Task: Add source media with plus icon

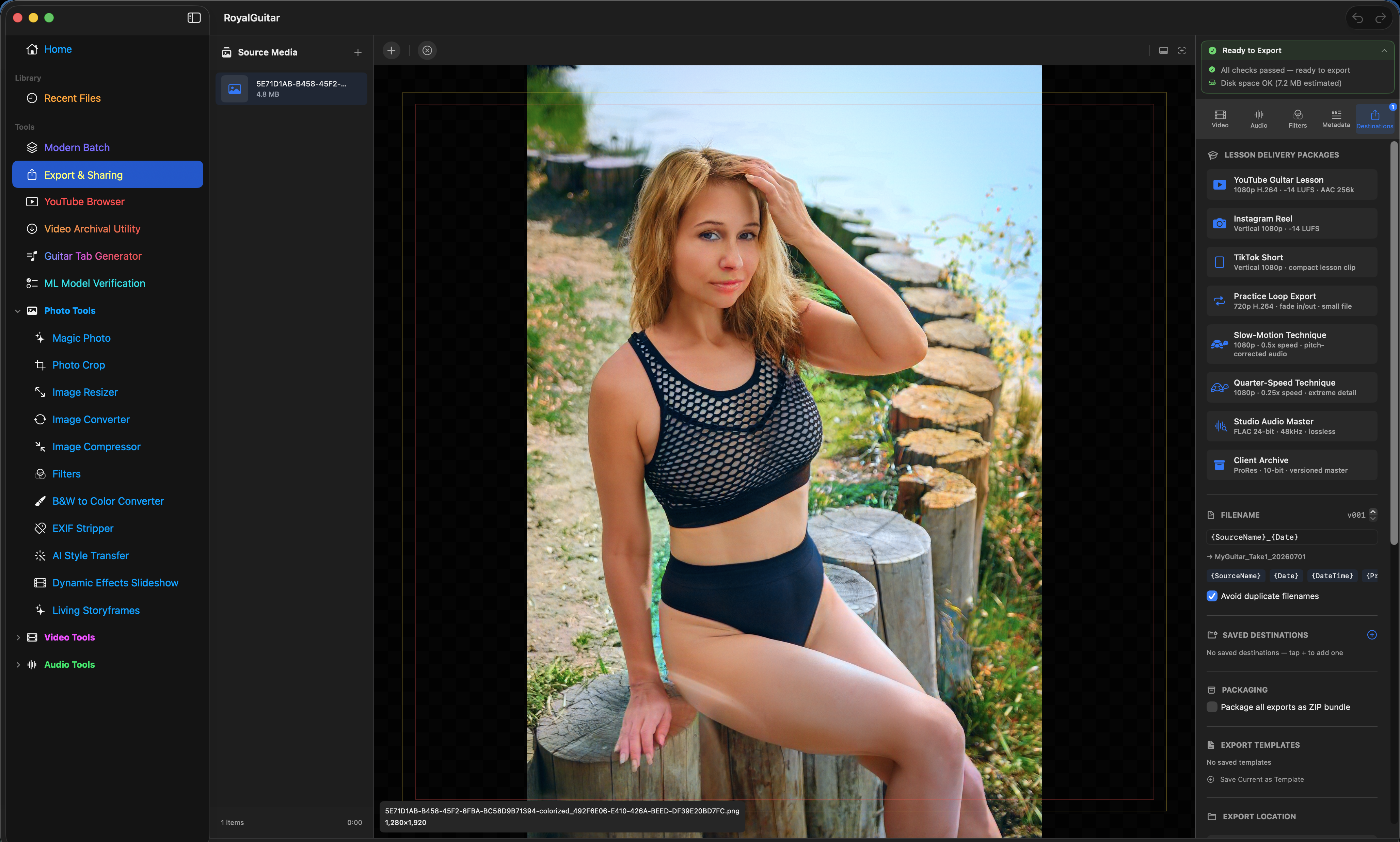Action: click(x=357, y=53)
